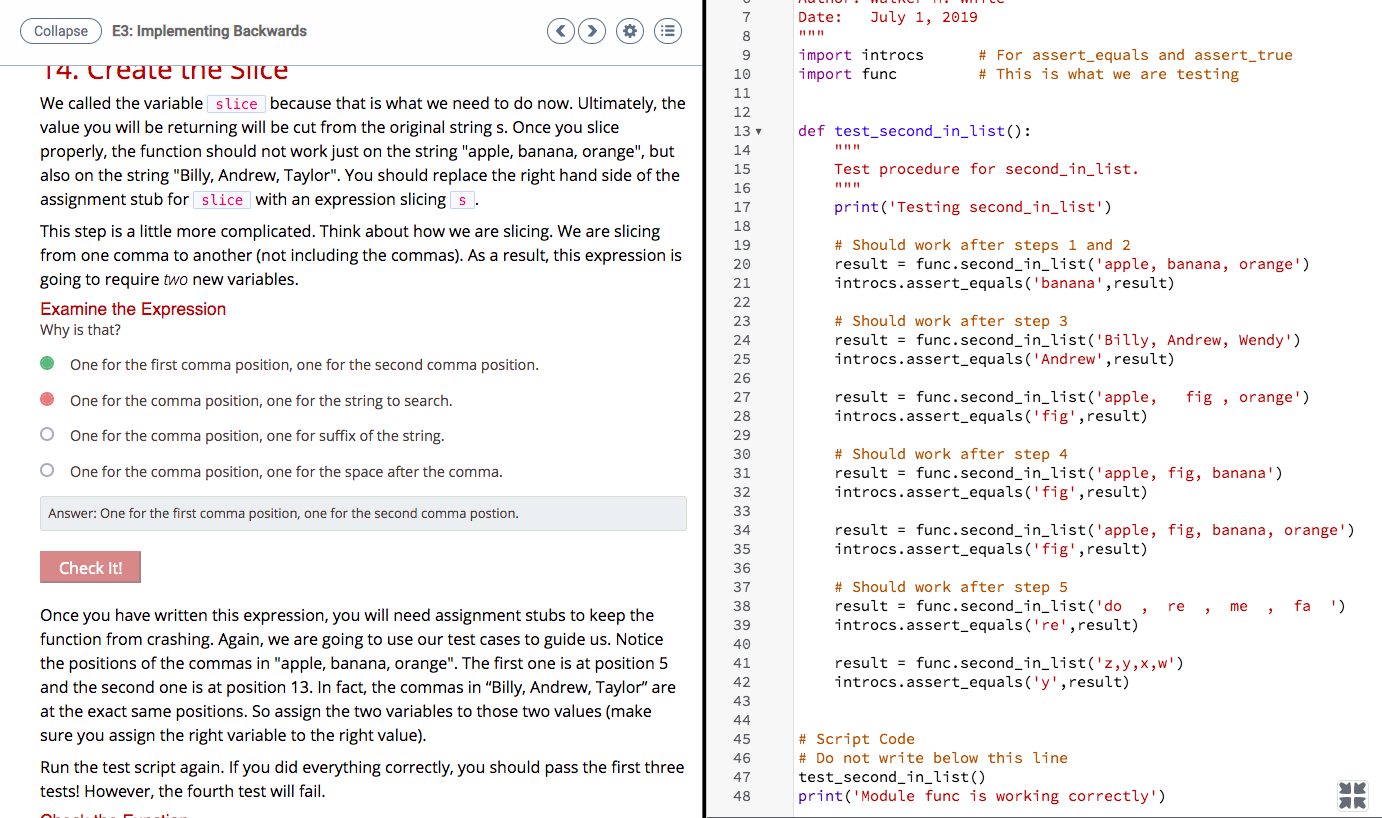Click the 's' inline code tag
Screen dimensions: 1382x818
pyautogui.click(x=462, y=200)
